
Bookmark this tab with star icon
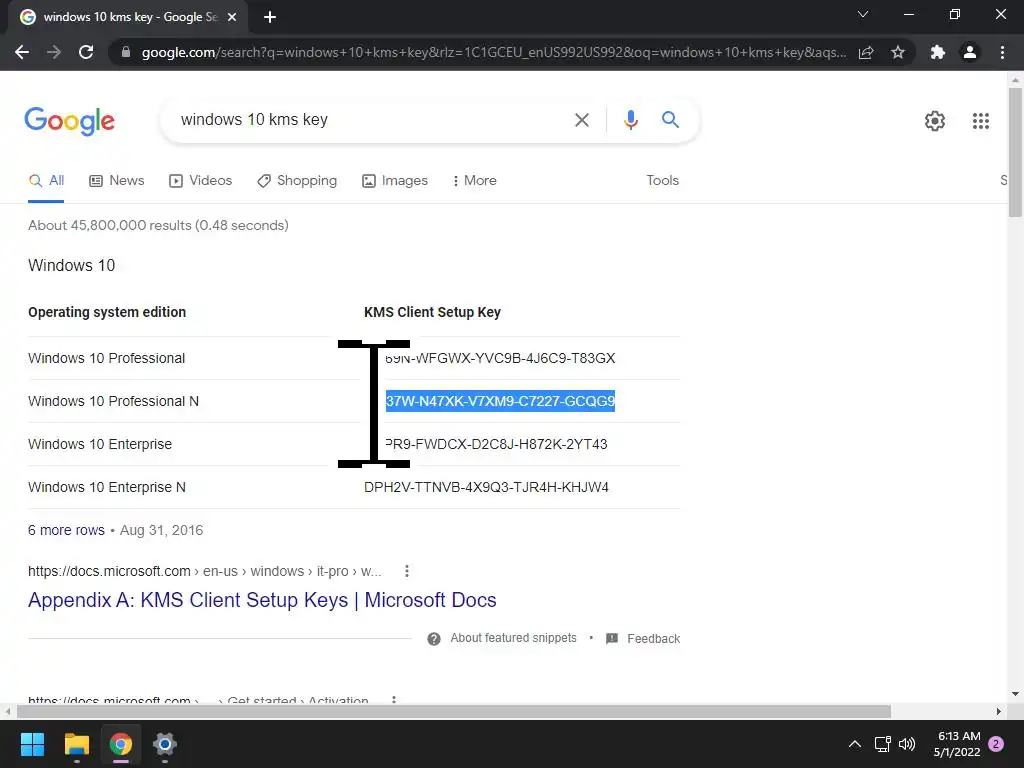coord(898,52)
